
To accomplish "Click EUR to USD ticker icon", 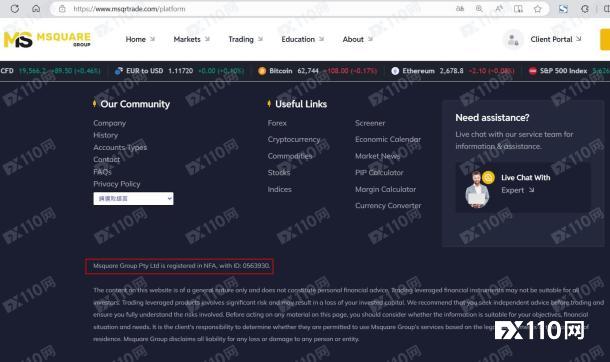I will click(119, 71).
